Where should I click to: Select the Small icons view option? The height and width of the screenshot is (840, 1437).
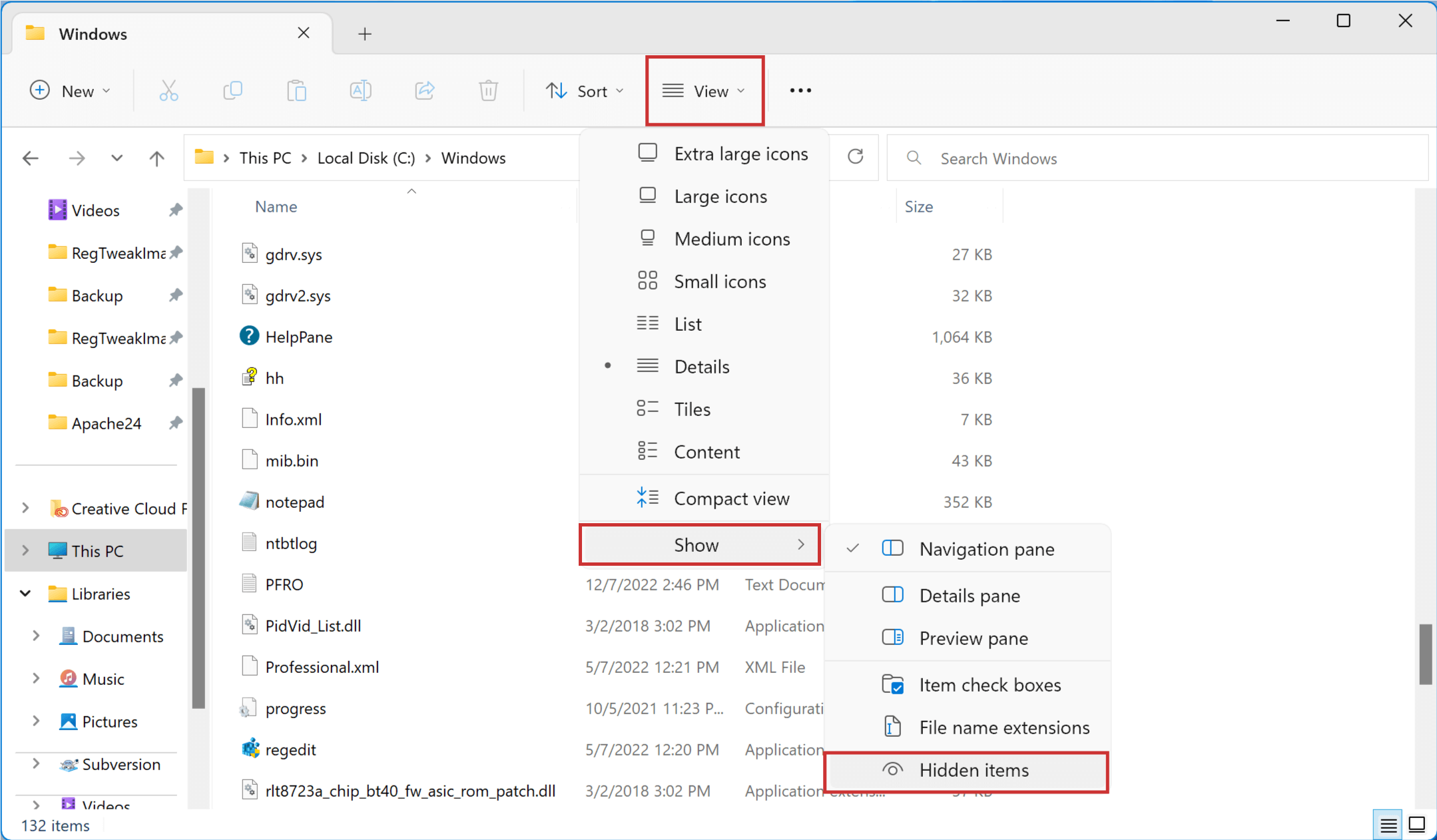[x=719, y=281]
